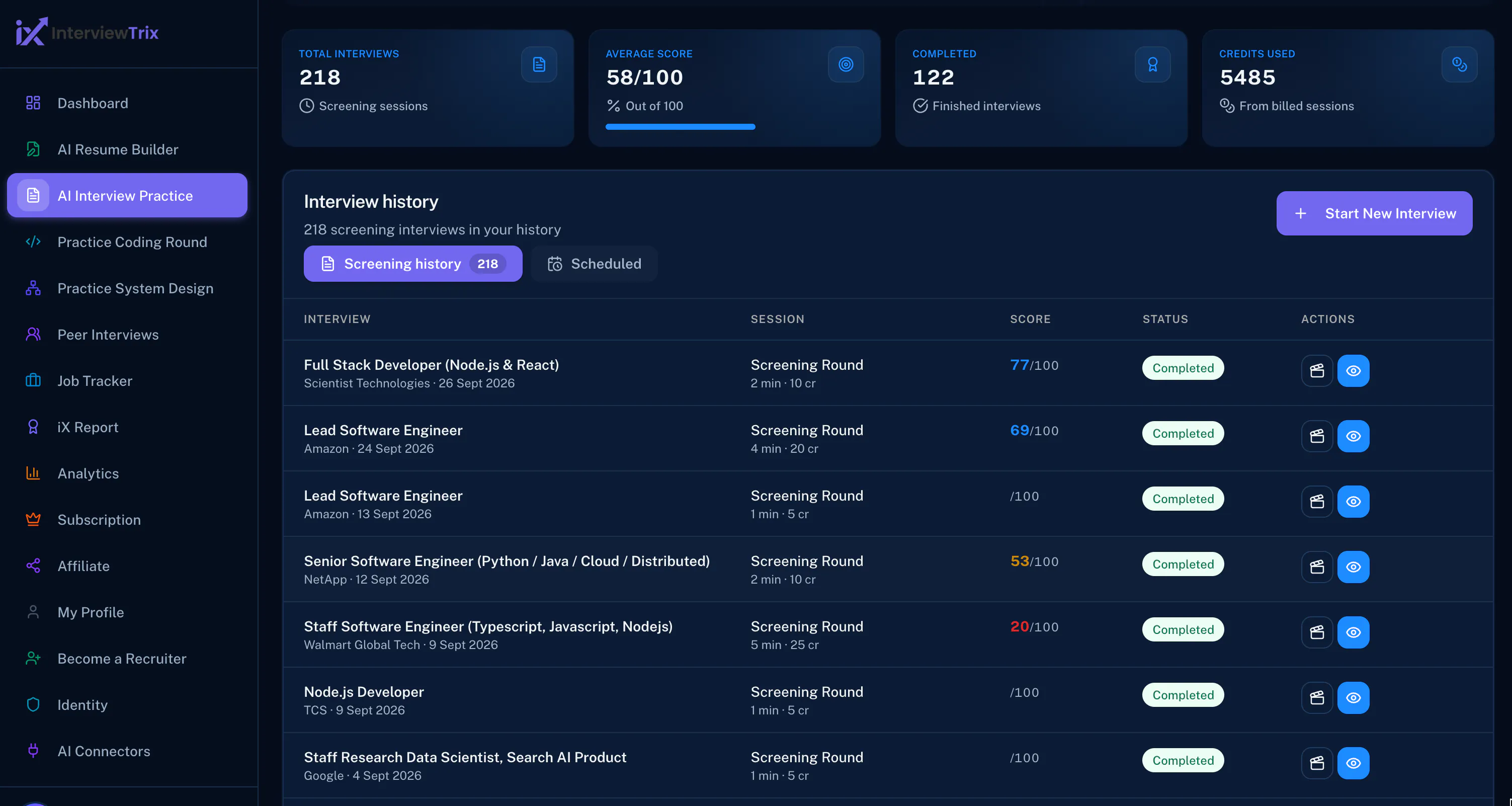
Task: Open recording for NetApp Senior Software Engineer
Action: (1317, 567)
